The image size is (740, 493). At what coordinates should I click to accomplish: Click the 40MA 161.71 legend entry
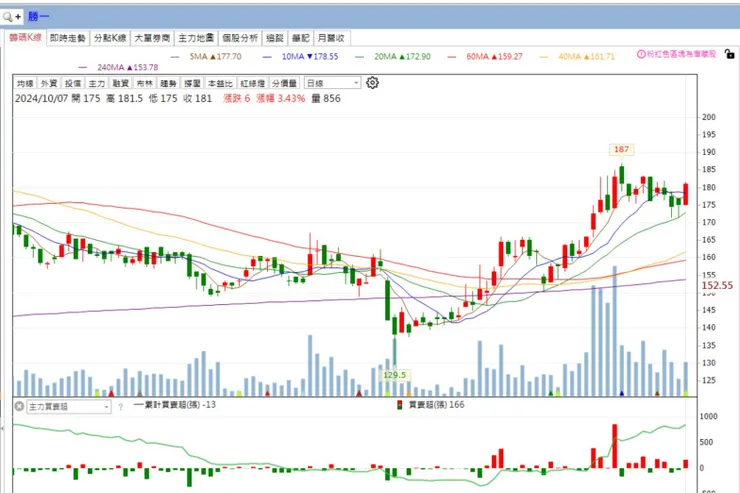pos(578,57)
